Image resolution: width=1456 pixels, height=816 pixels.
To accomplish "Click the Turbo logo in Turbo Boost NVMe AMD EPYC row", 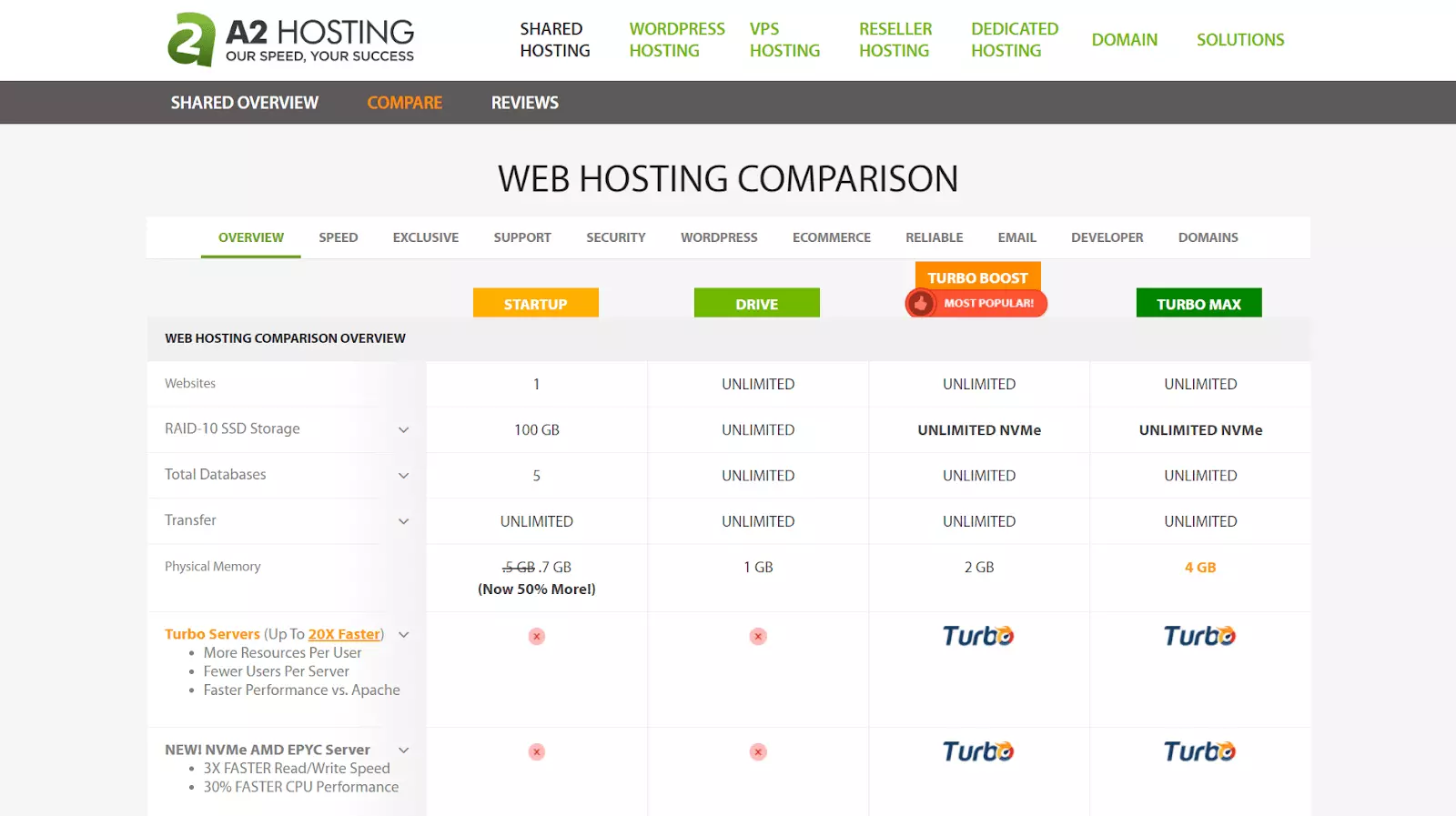I will click(x=978, y=751).
